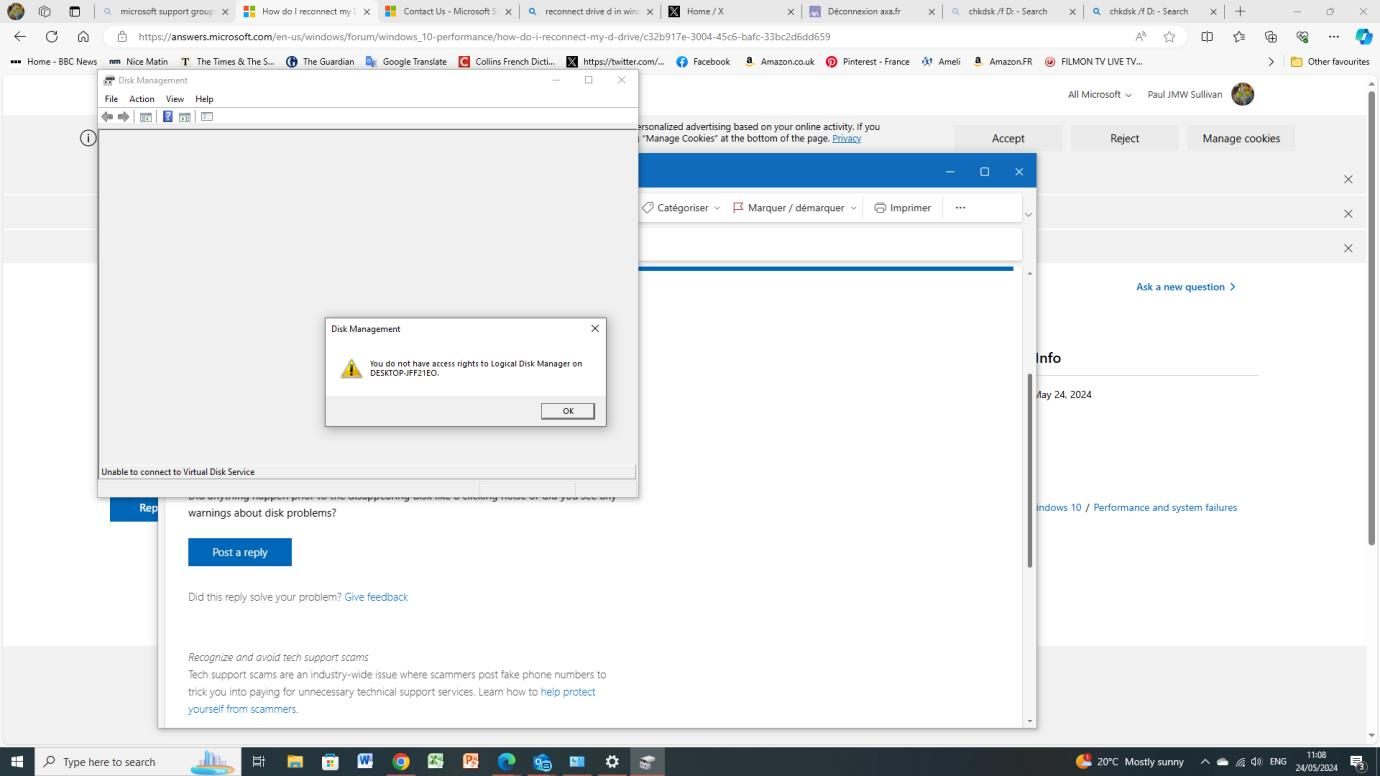Go to Edge home page

(83, 36)
